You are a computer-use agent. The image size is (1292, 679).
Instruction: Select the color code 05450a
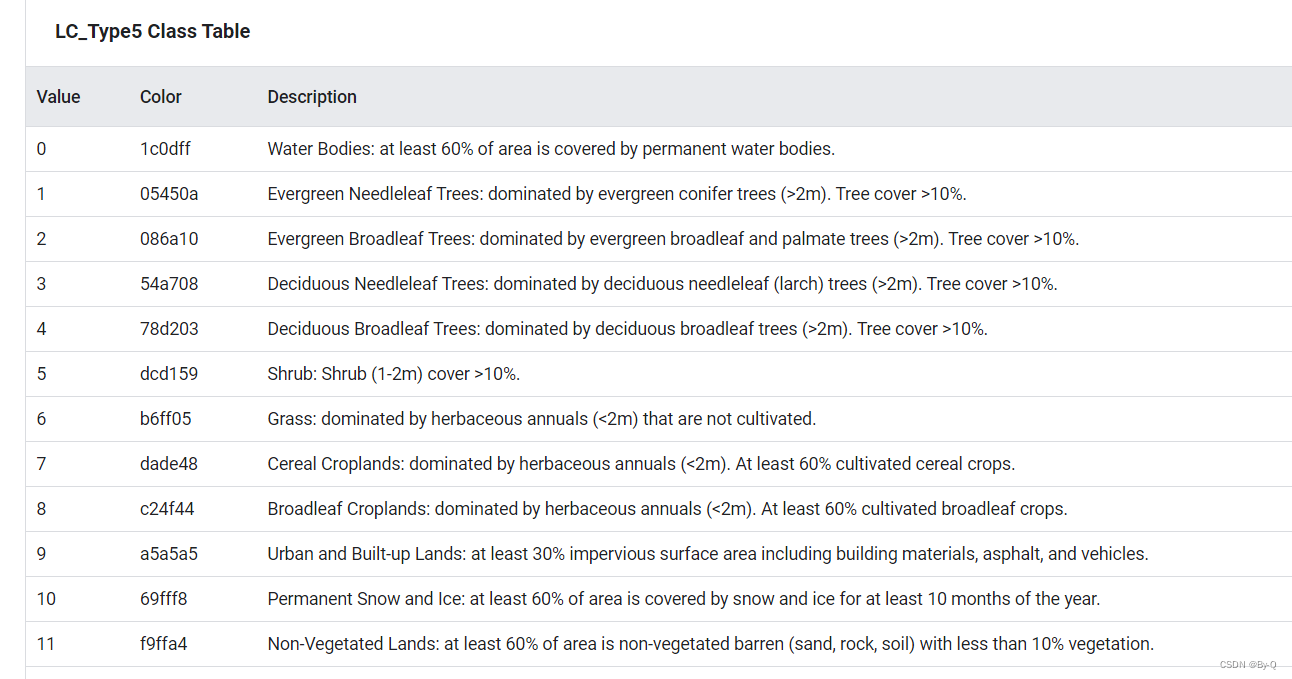tap(169, 194)
